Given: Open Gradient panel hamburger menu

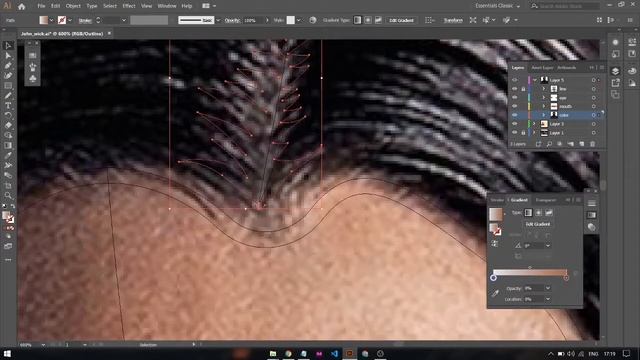Looking at the screenshot, I should click(578, 200).
